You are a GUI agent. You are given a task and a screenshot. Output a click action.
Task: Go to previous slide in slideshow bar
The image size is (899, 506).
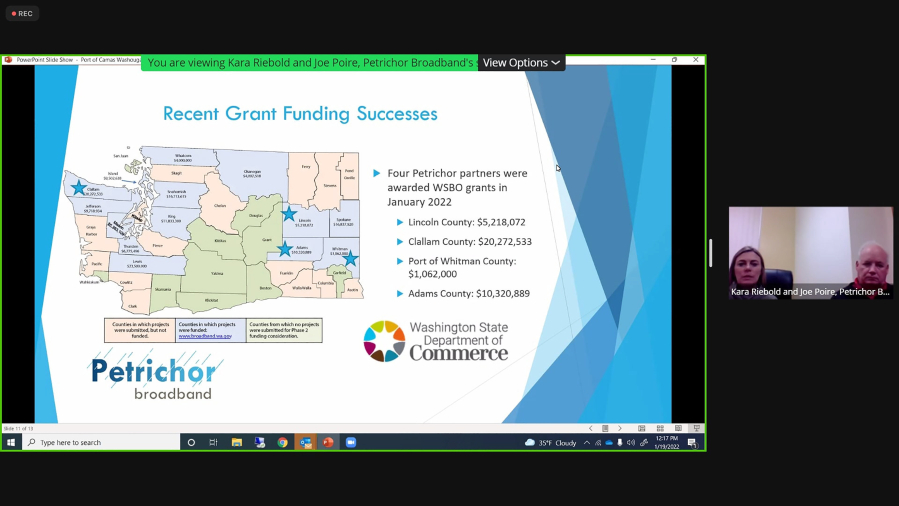[x=591, y=428]
